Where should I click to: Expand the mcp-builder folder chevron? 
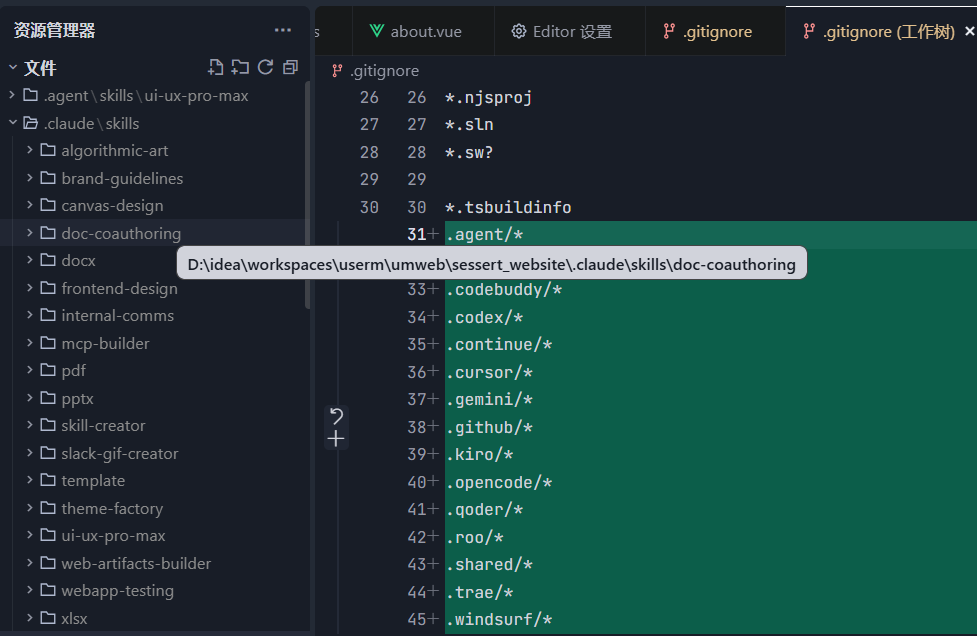click(30, 343)
